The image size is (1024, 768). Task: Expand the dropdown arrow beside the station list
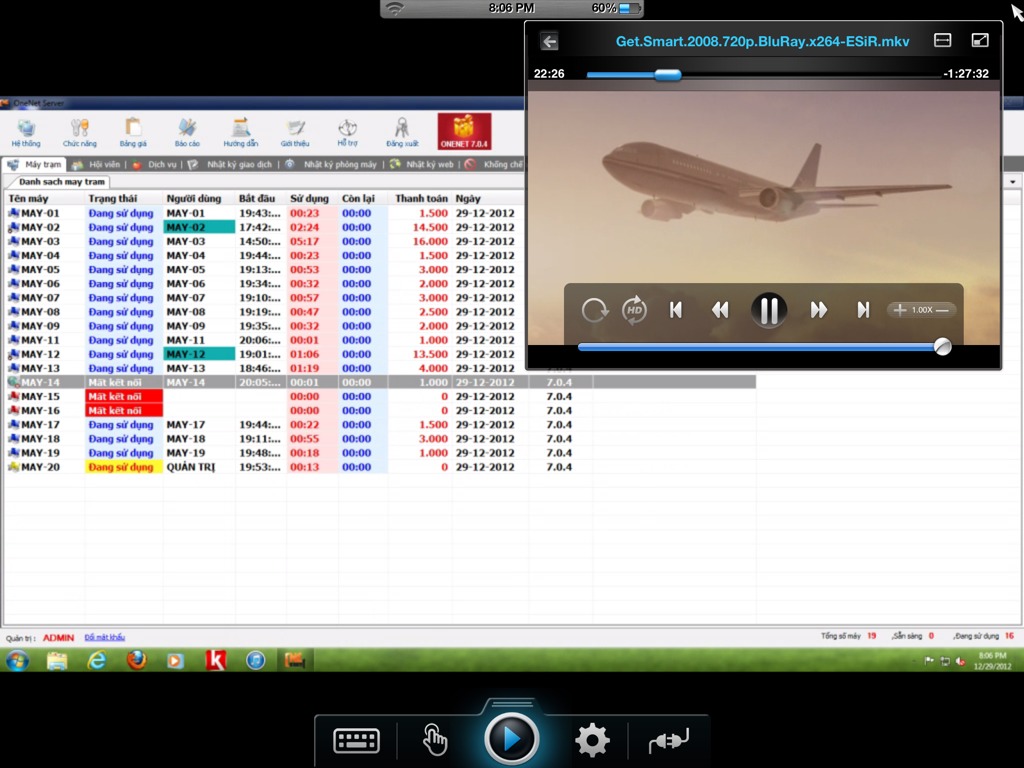pyautogui.click(x=1013, y=182)
